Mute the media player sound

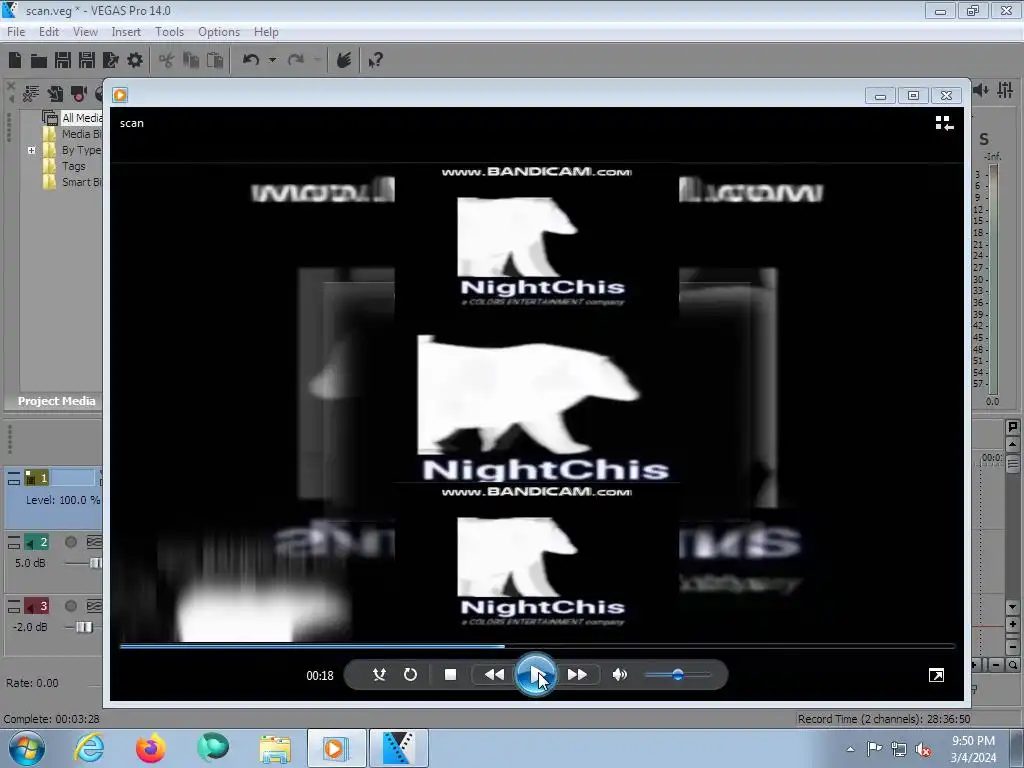click(620, 675)
